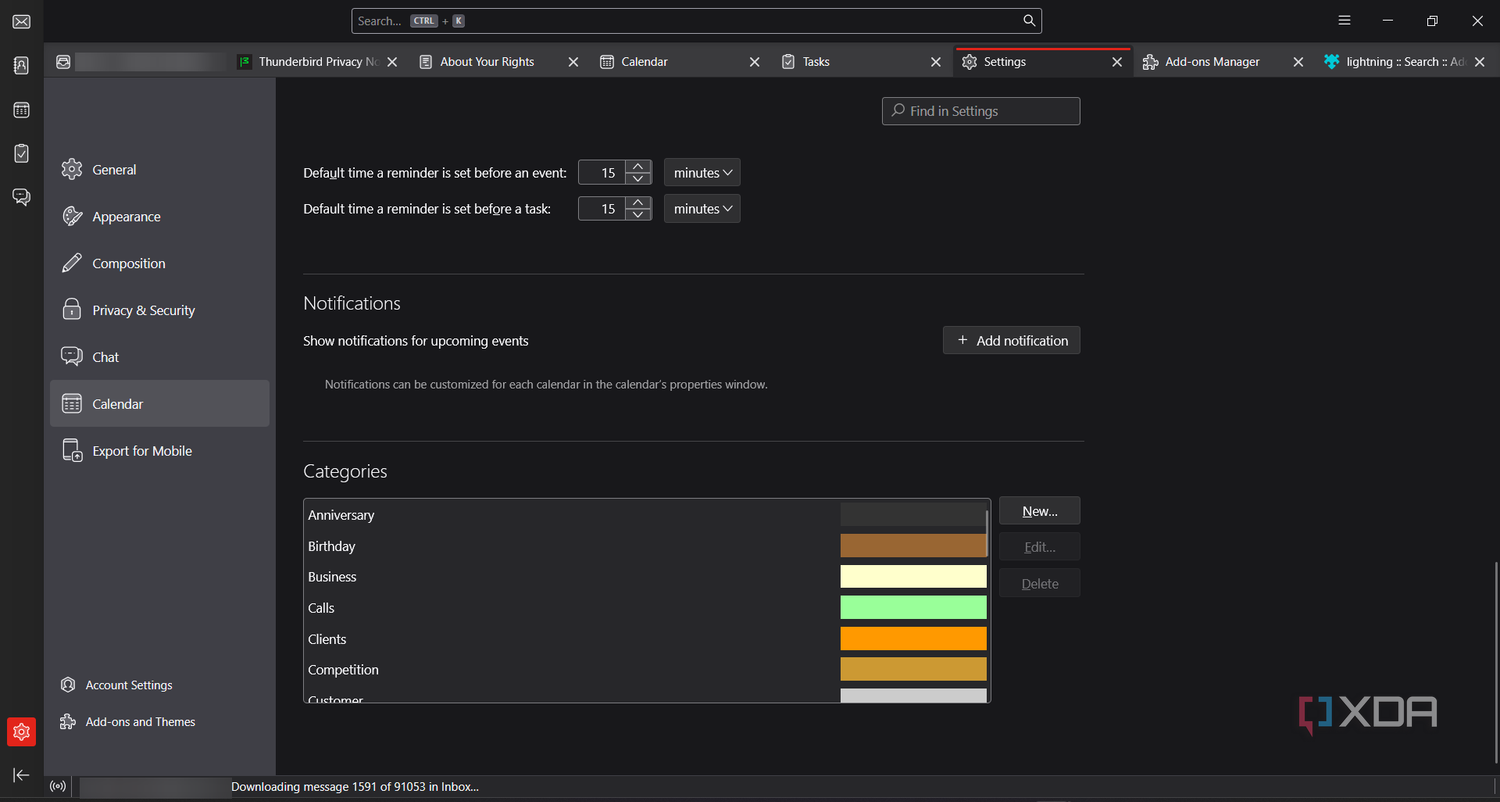Open the Chat space icon in left rail
The height and width of the screenshot is (802, 1500).
(21, 197)
